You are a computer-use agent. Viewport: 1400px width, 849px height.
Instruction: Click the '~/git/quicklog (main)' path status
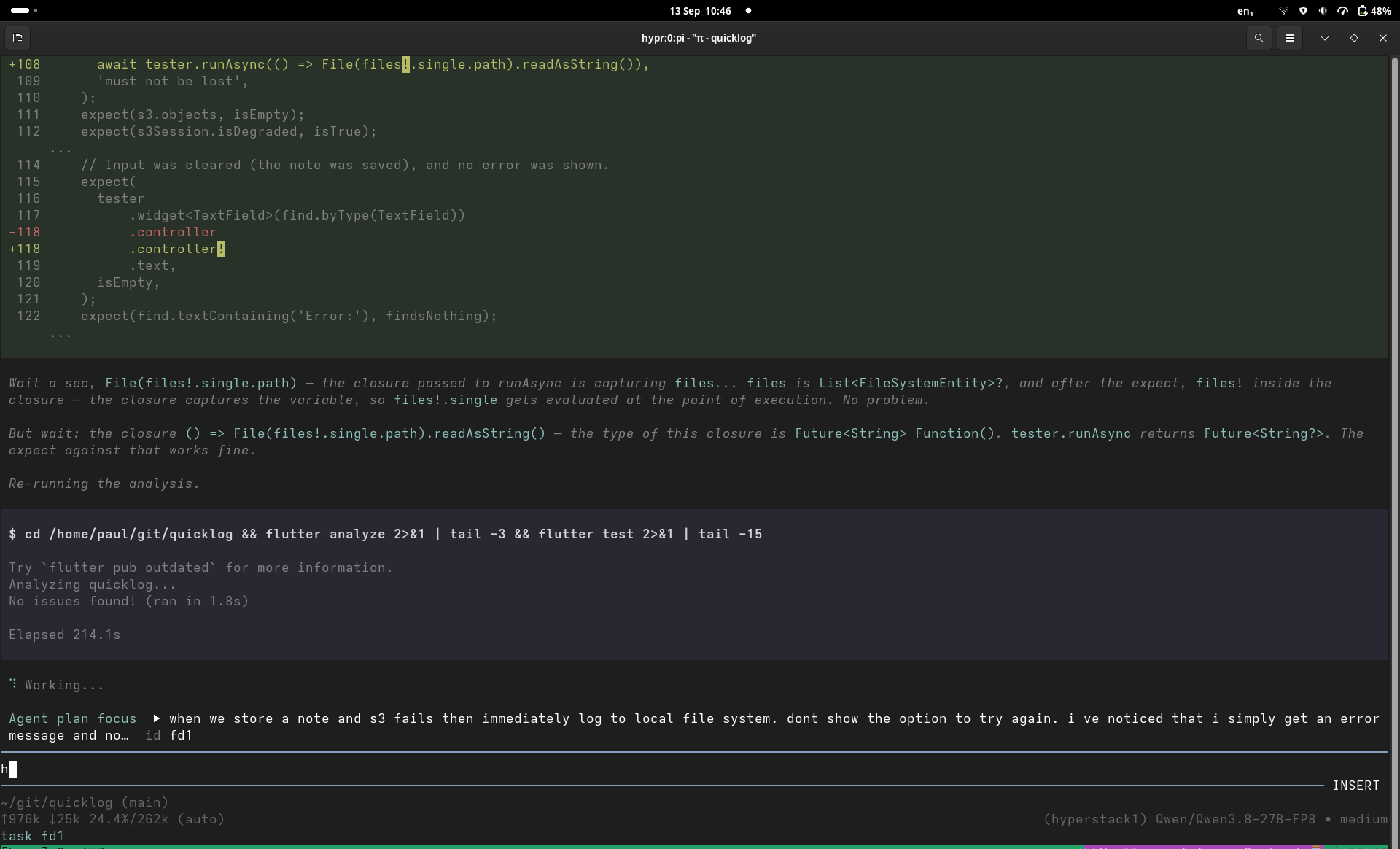pyautogui.click(x=85, y=802)
